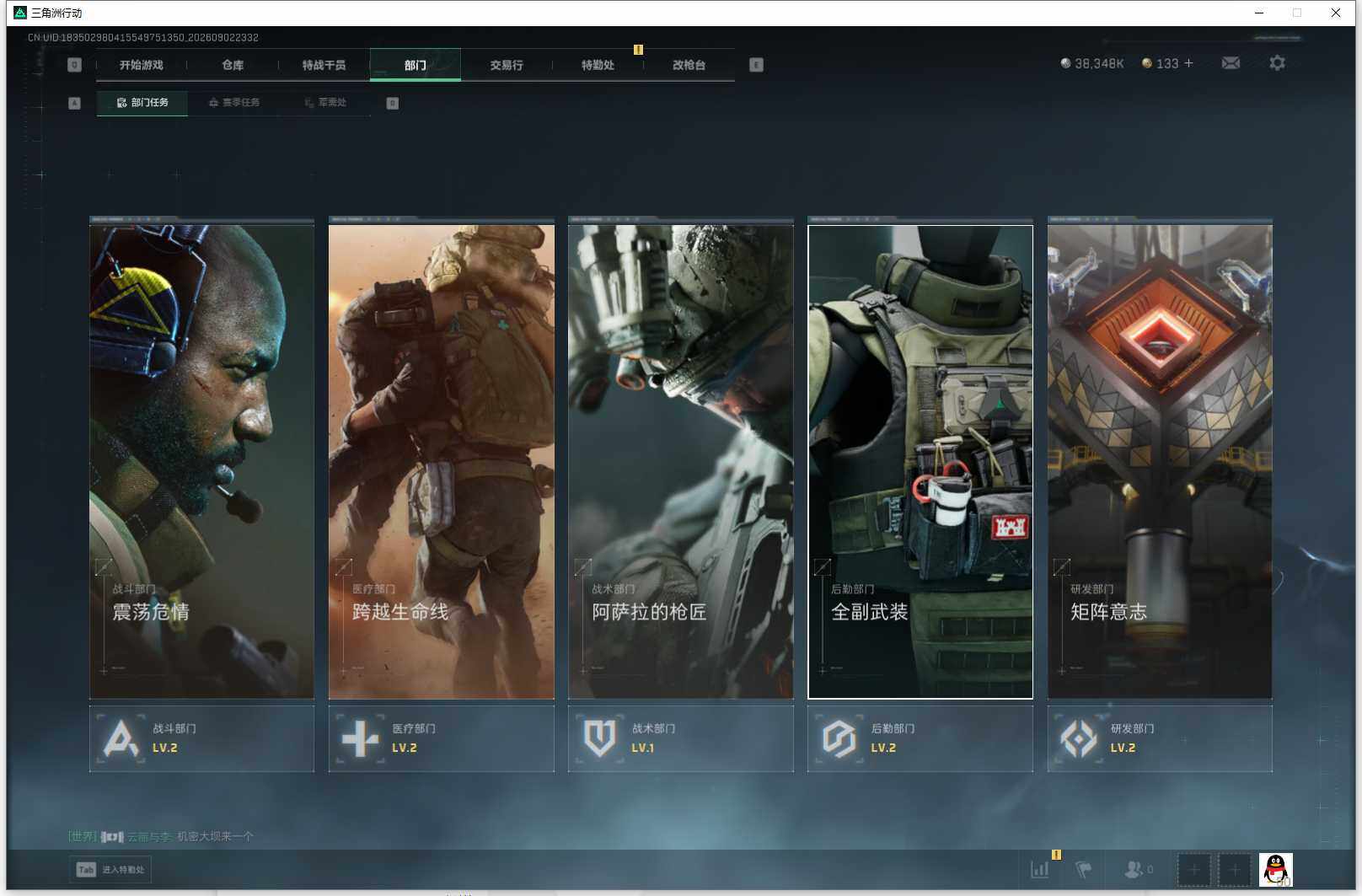1362x896 pixels.
Task: Select the second sub-tab after 部门任务
Action: coord(233,103)
